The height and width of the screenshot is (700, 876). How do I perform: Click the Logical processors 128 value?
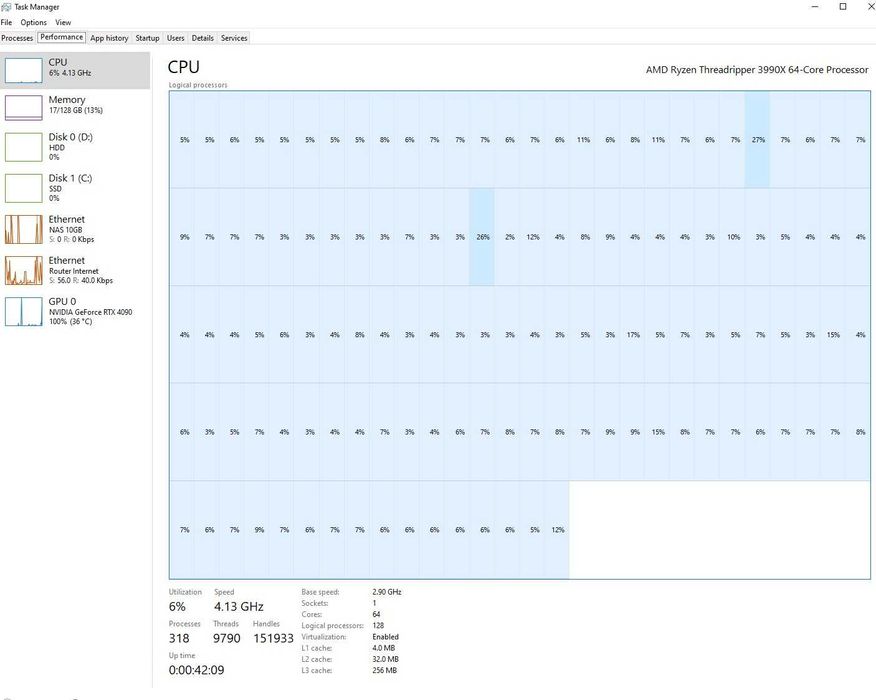378,625
